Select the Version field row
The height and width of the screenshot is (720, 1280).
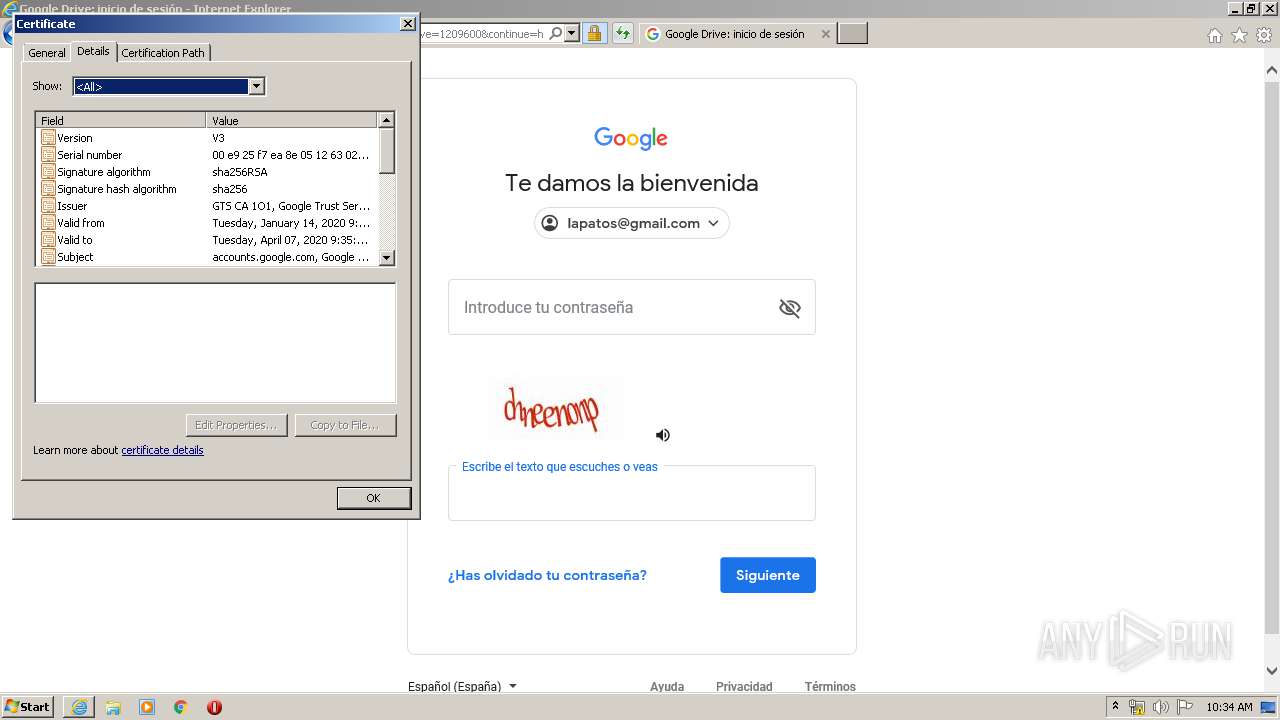pyautogui.click(x=207, y=138)
